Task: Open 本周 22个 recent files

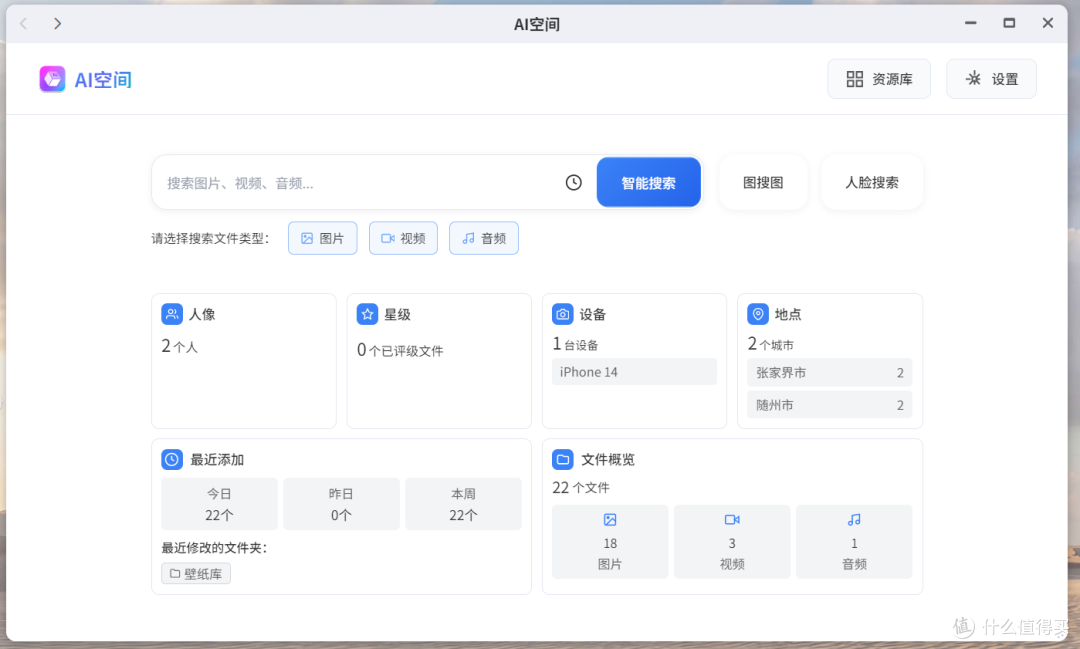Action: (463, 504)
